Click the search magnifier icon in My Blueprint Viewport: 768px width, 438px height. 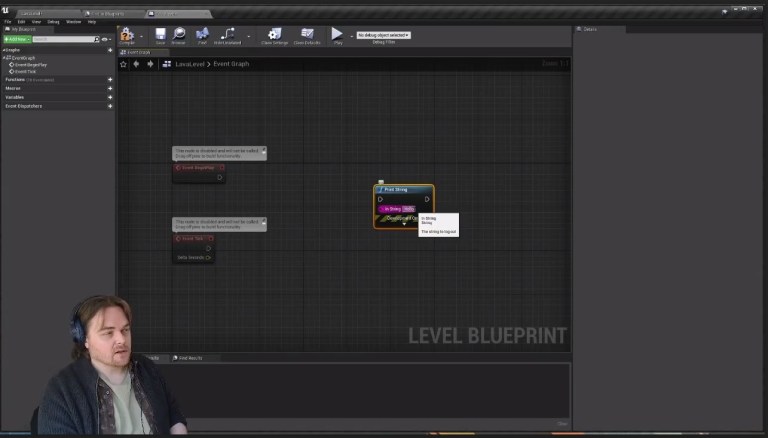(x=96, y=39)
